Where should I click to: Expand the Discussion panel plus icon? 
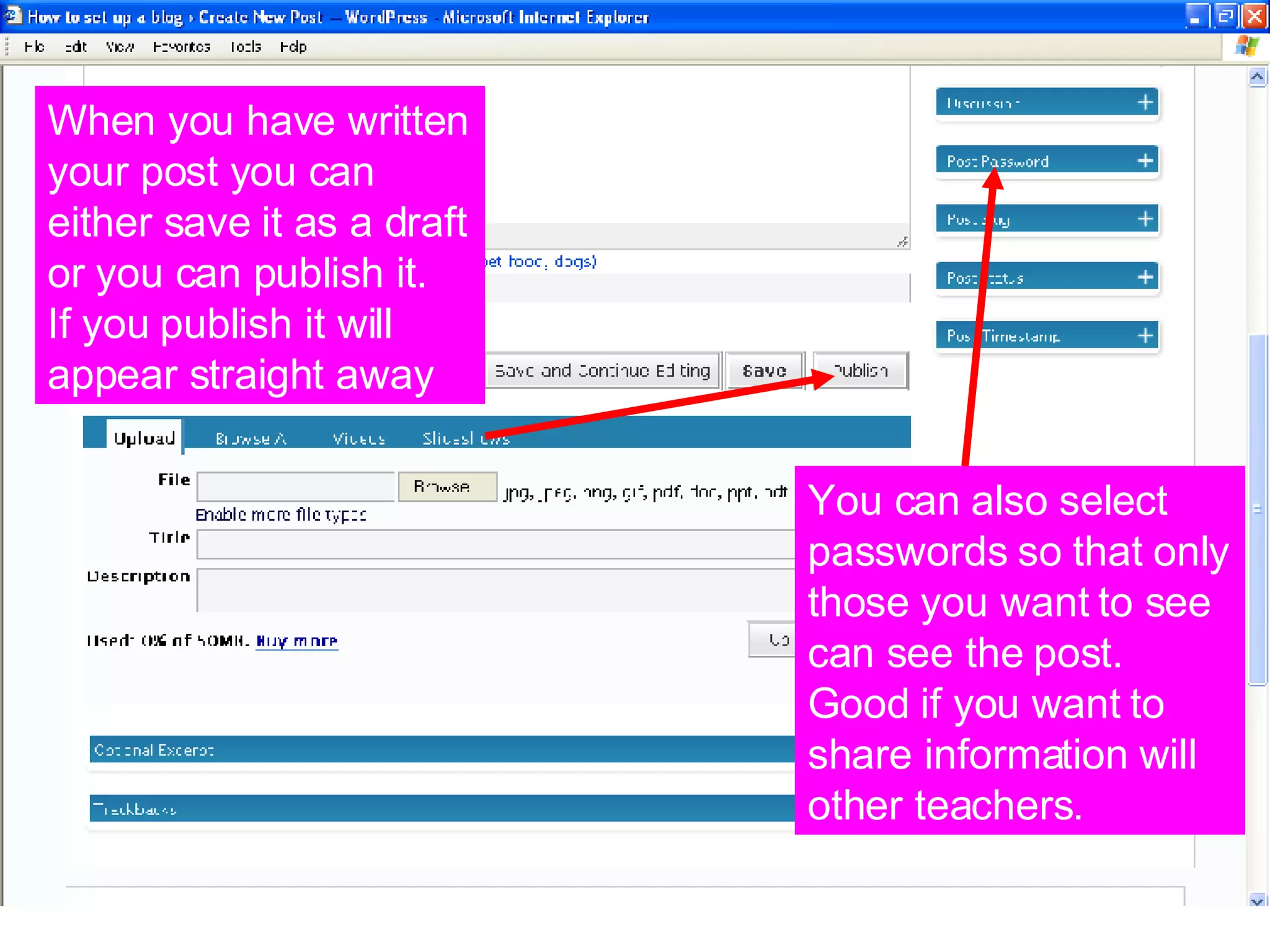pyautogui.click(x=1145, y=102)
